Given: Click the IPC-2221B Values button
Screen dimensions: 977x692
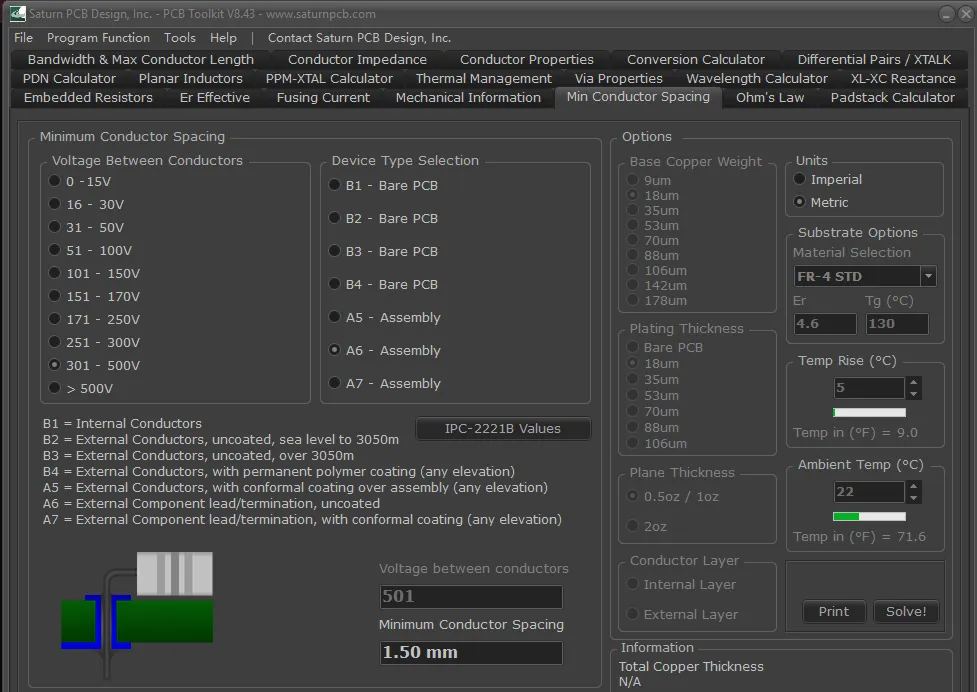Looking at the screenshot, I should pyautogui.click(x=503, y=429).
